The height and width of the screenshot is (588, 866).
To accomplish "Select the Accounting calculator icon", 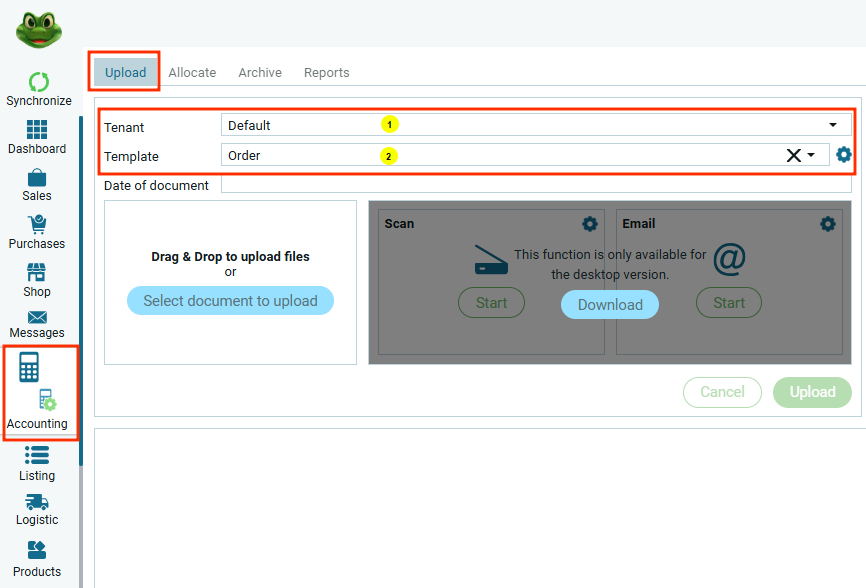I will coord(29,367).
